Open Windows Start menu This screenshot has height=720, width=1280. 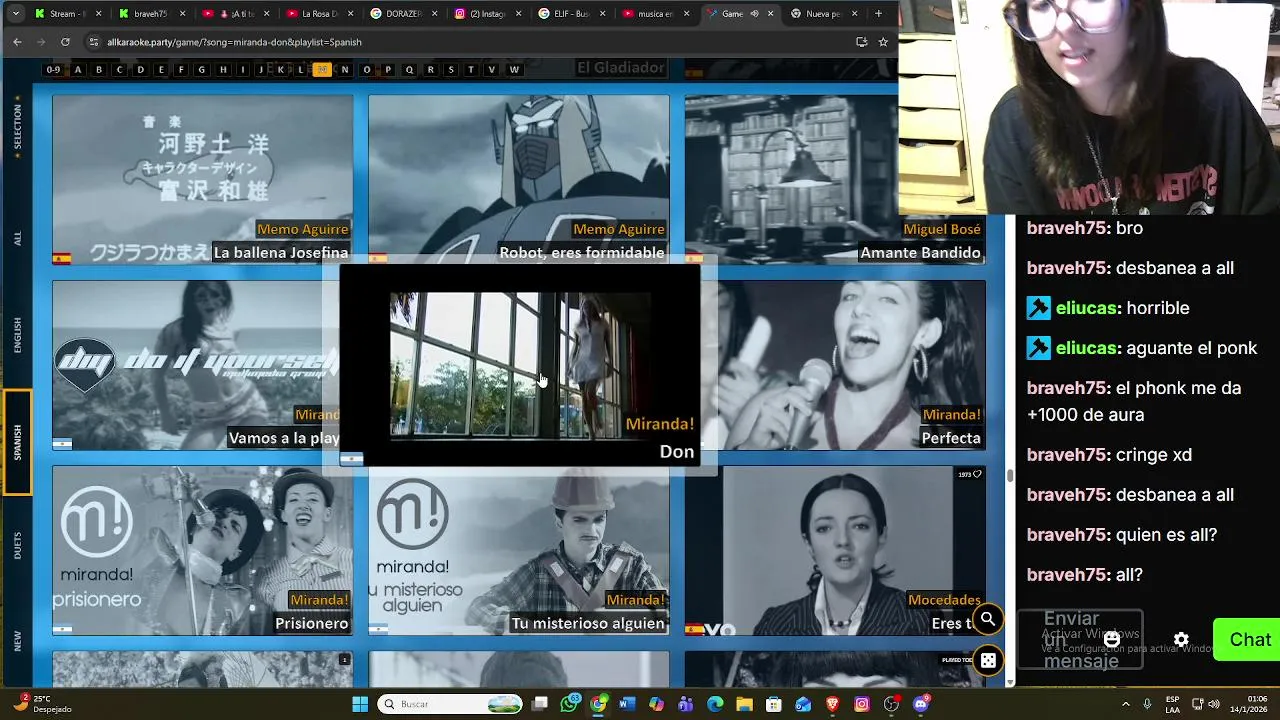click(x=360, y=704)
